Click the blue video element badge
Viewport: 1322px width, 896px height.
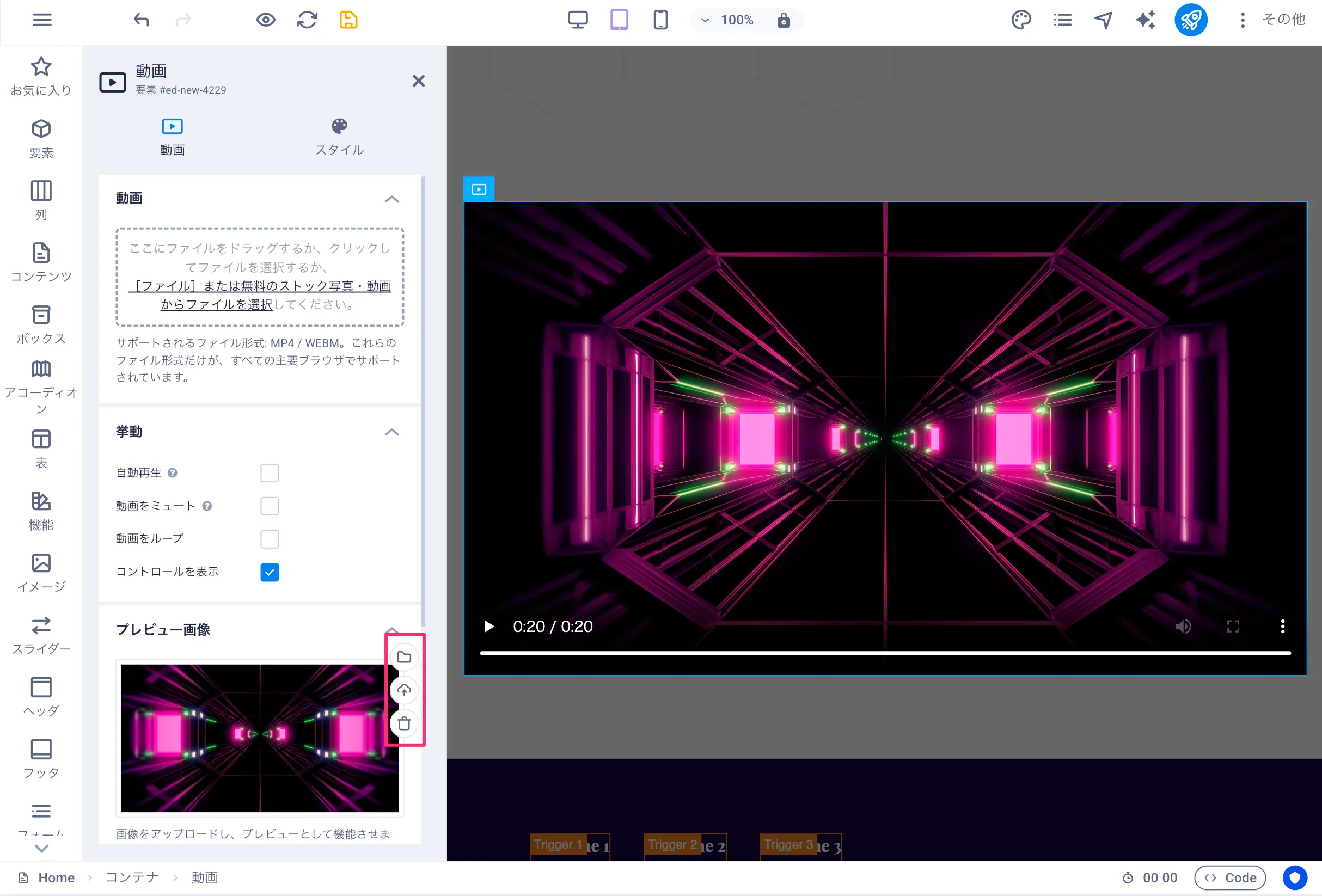[479, 189]
